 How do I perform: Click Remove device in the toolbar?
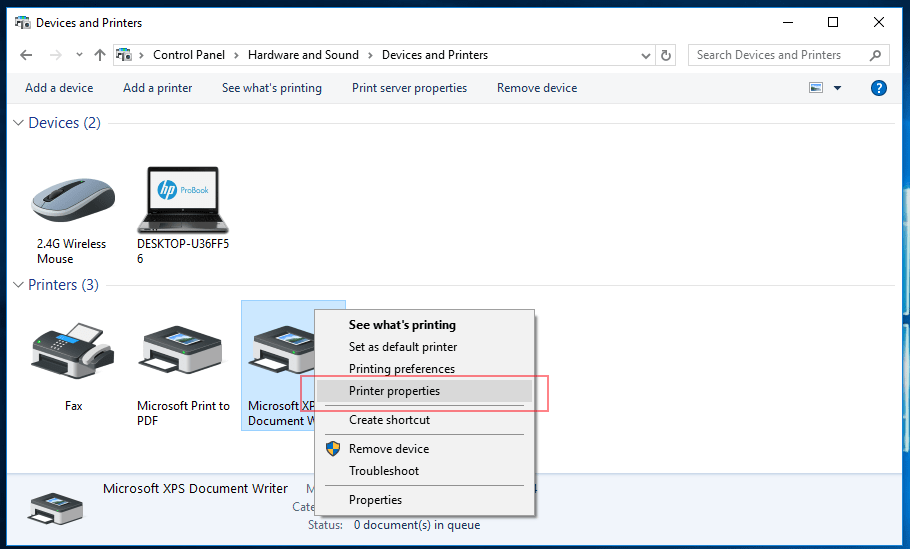537,88
